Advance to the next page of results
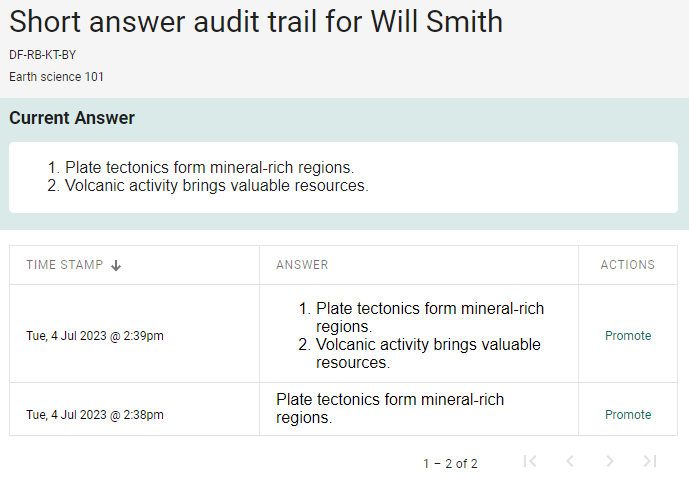Screen dimensions: 689x482 610,461
